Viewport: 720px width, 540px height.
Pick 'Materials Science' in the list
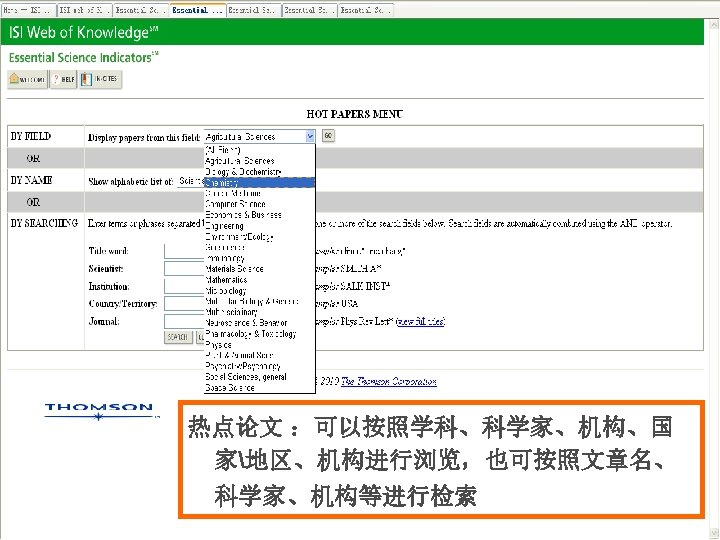tap(259, 269)
